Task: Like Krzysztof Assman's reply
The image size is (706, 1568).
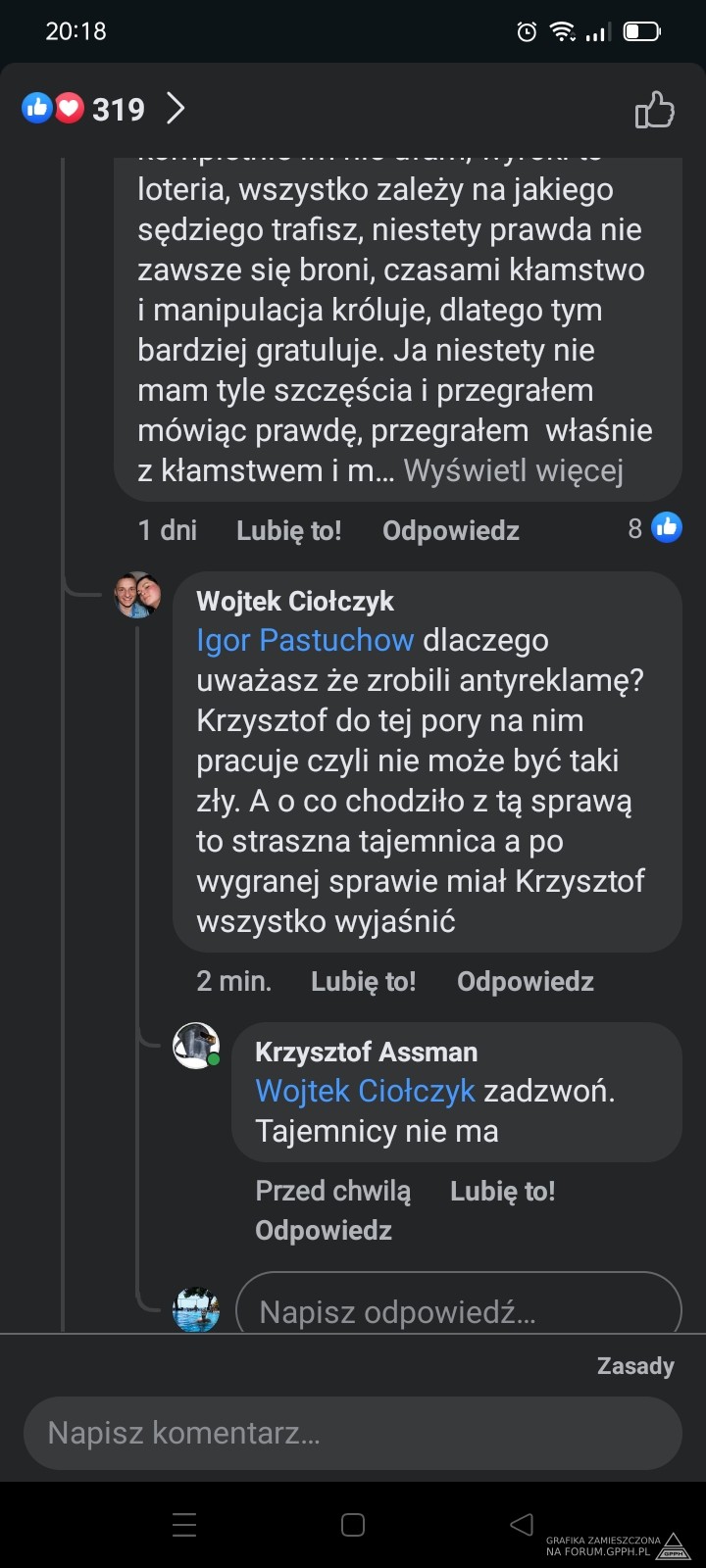Action: coord(502,1191)
